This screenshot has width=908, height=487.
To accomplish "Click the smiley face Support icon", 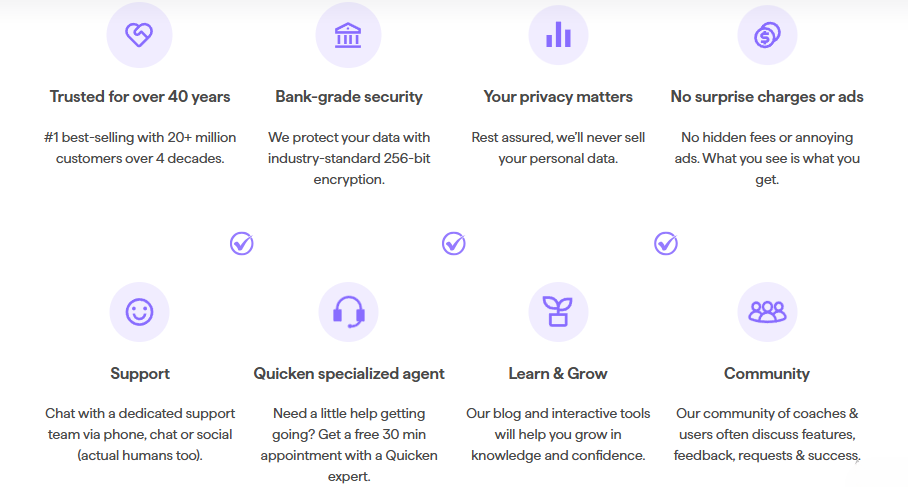I will 139,312.
